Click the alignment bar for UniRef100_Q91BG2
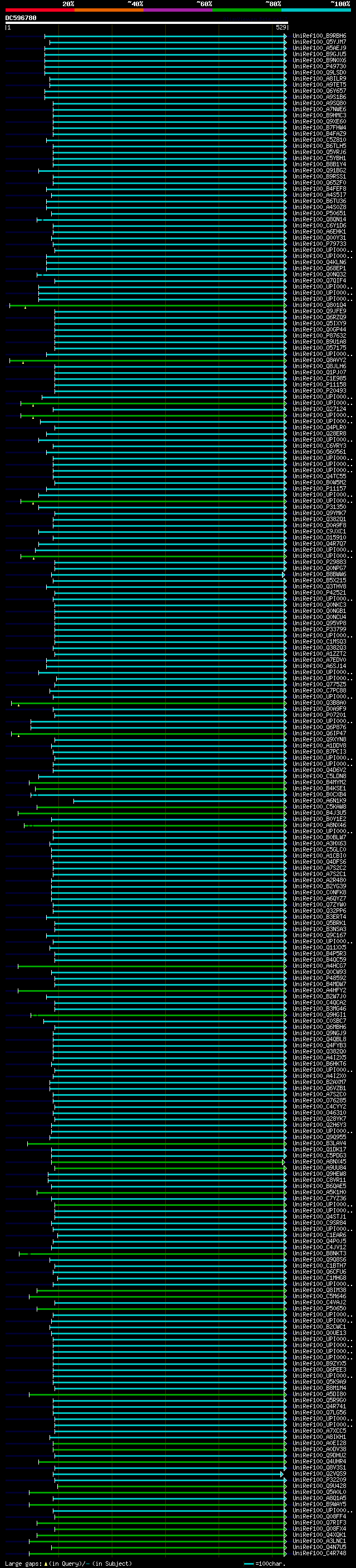 162,171
